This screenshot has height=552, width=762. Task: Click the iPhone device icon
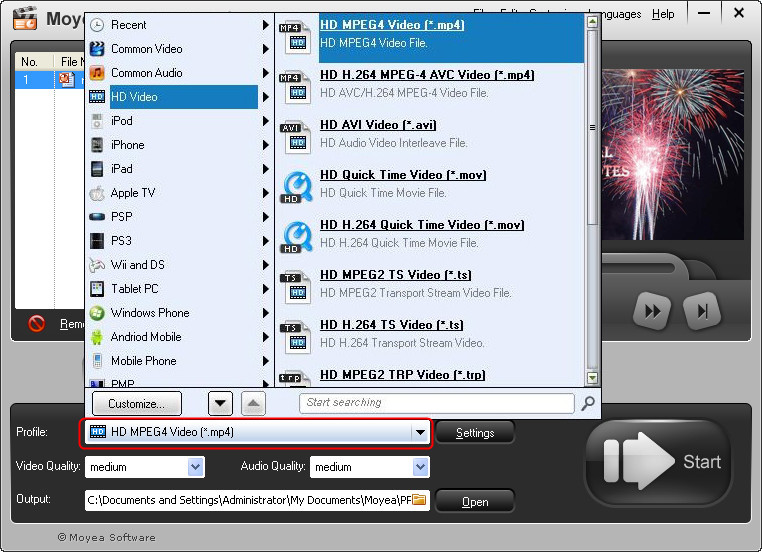(x=97, y=145)
